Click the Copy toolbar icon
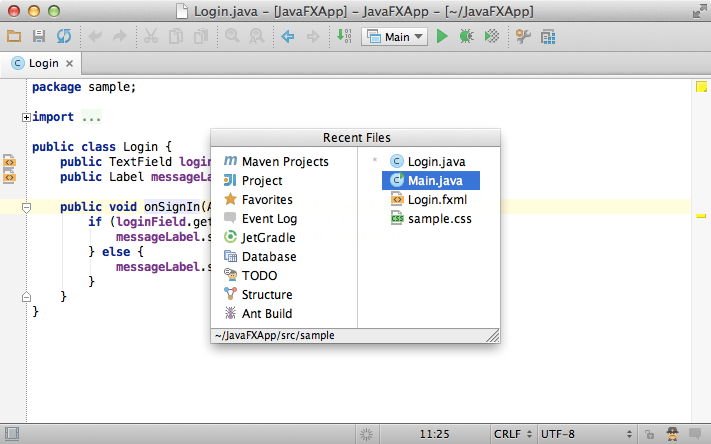Viewport: 711px width, 444px height. tap(175, 36)
